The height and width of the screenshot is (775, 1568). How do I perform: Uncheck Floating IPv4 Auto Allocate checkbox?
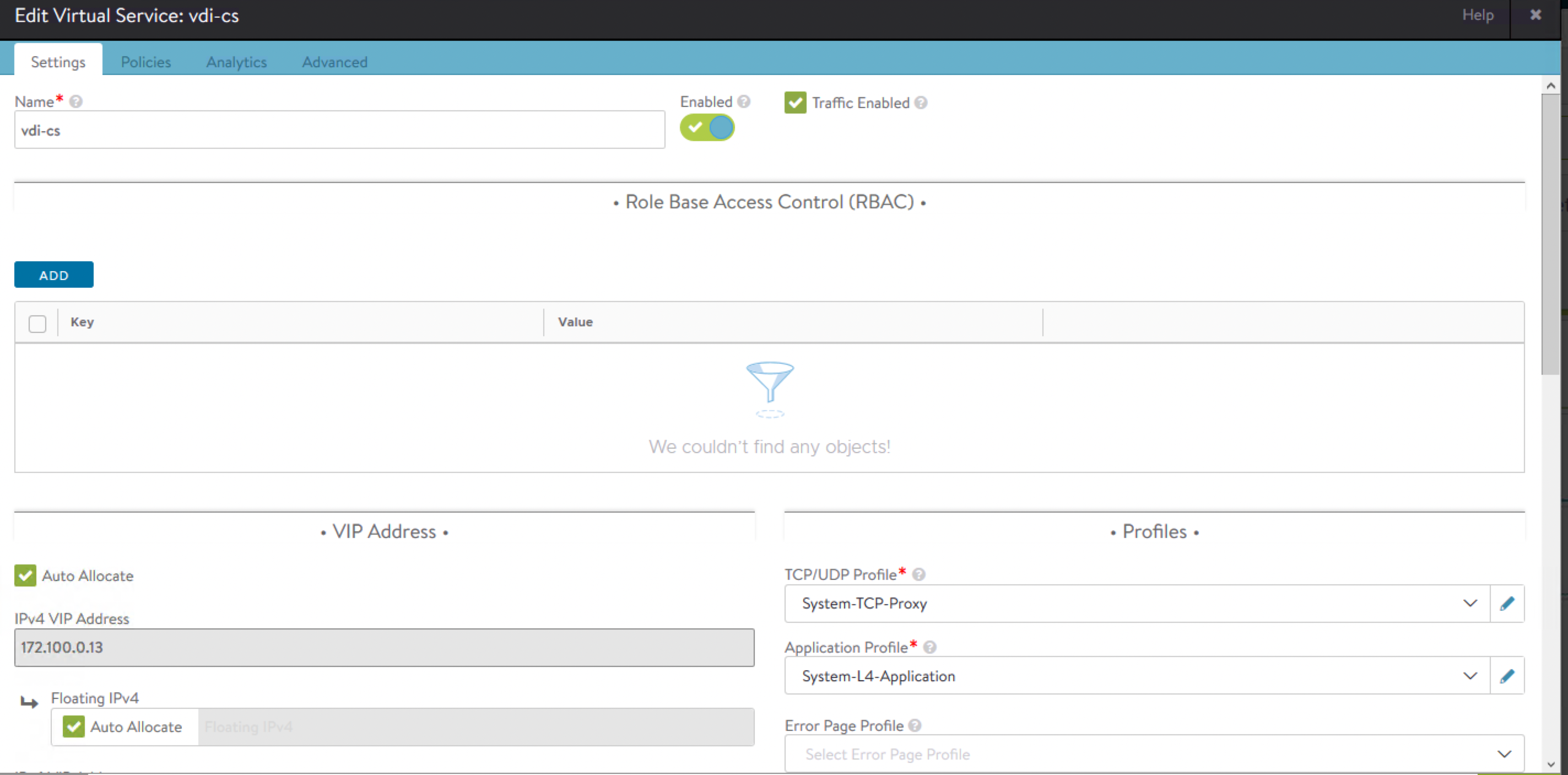coord(74,726)
